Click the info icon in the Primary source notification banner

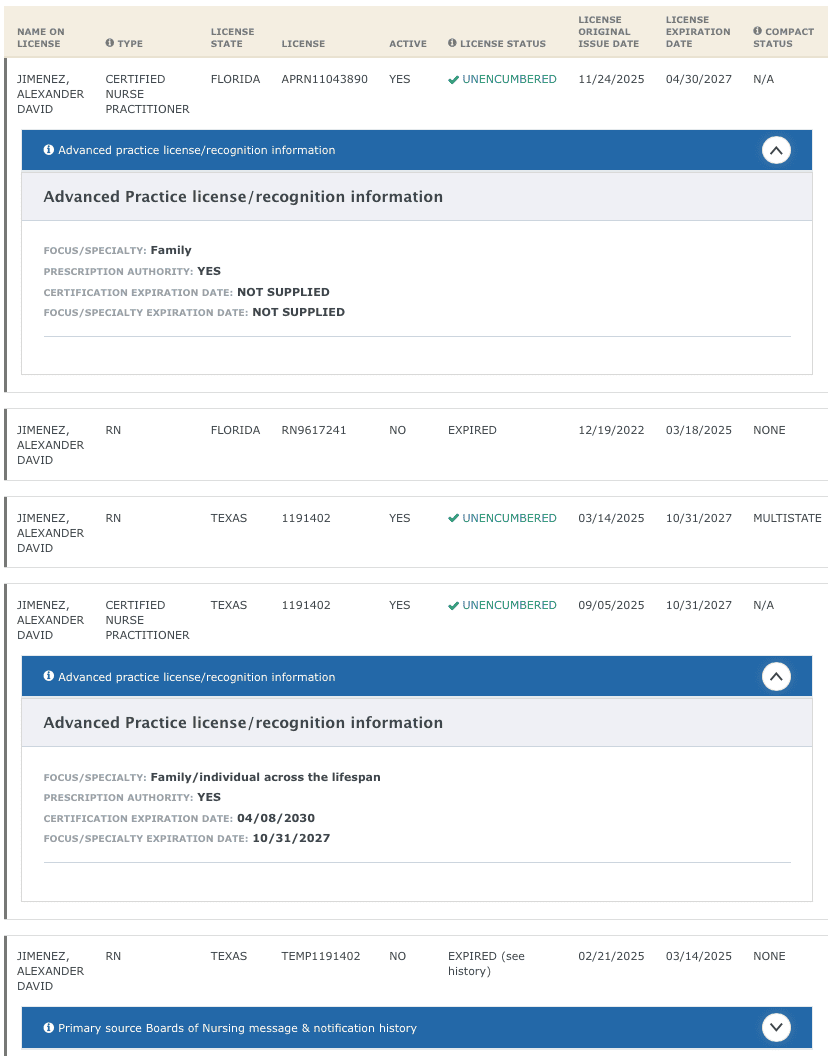[x=48, y=1027]
